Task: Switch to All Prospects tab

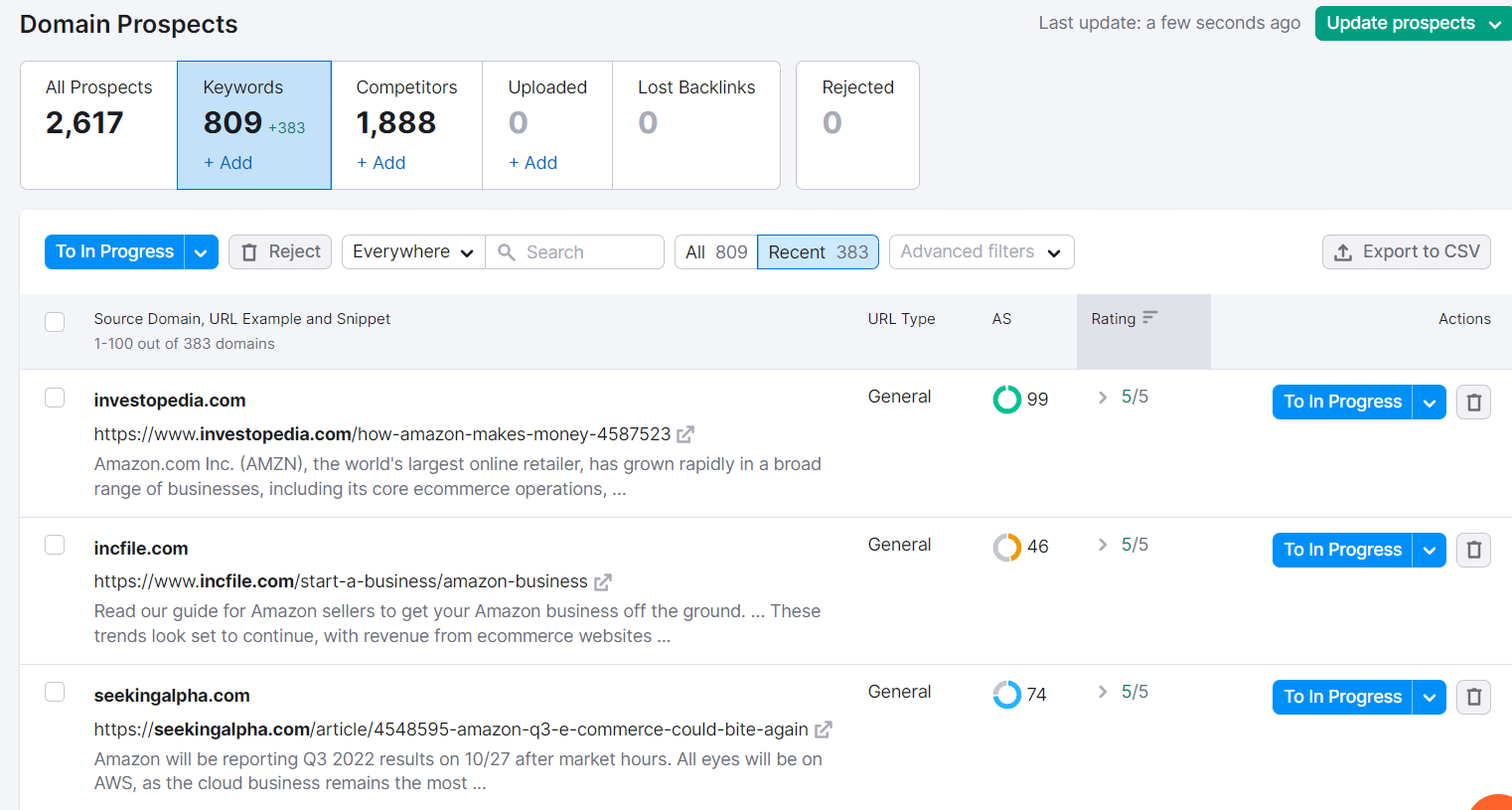Action: point(98,125)
